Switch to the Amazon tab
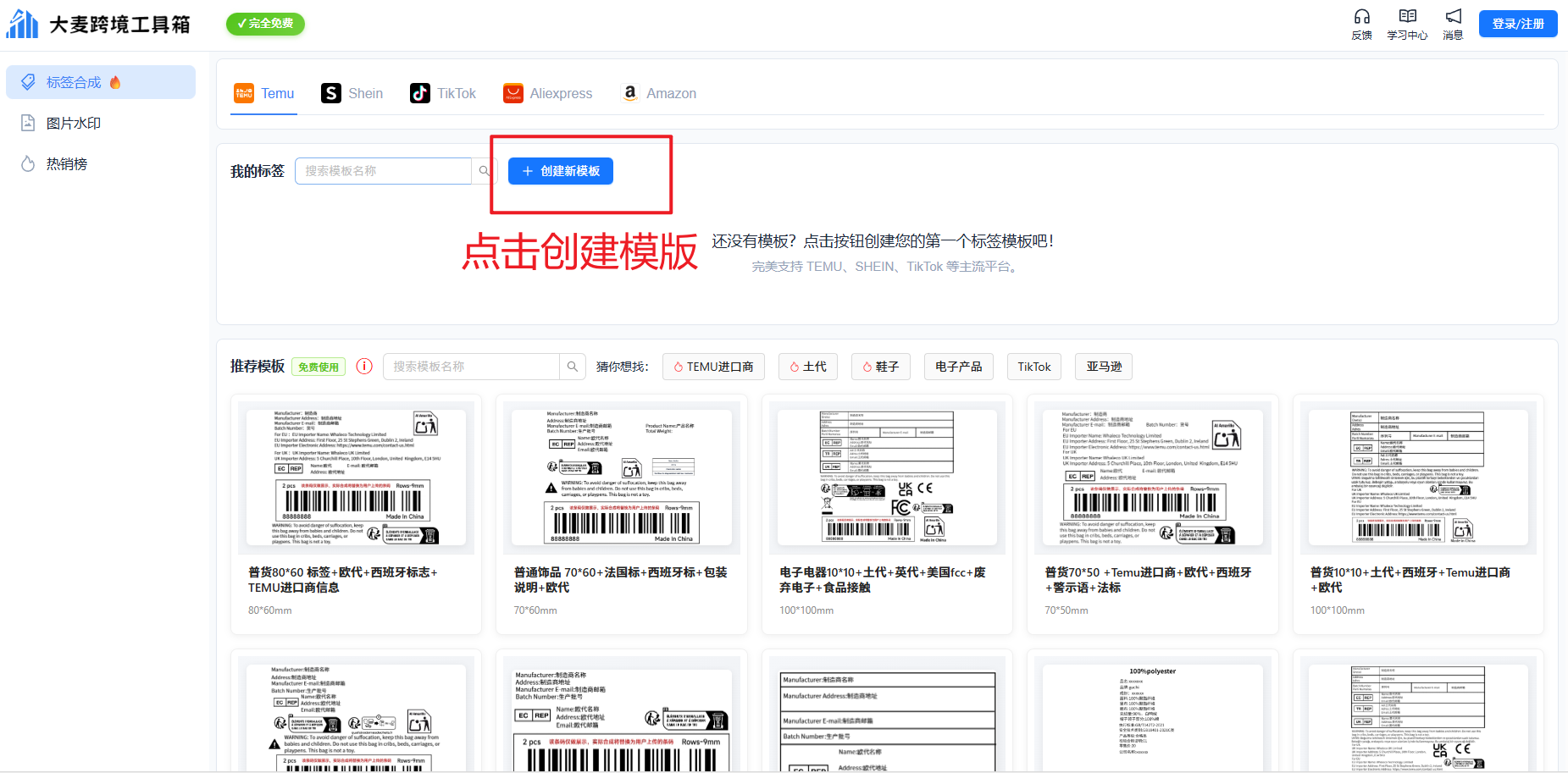1568x773 pixels. click(x=658, y=93)
